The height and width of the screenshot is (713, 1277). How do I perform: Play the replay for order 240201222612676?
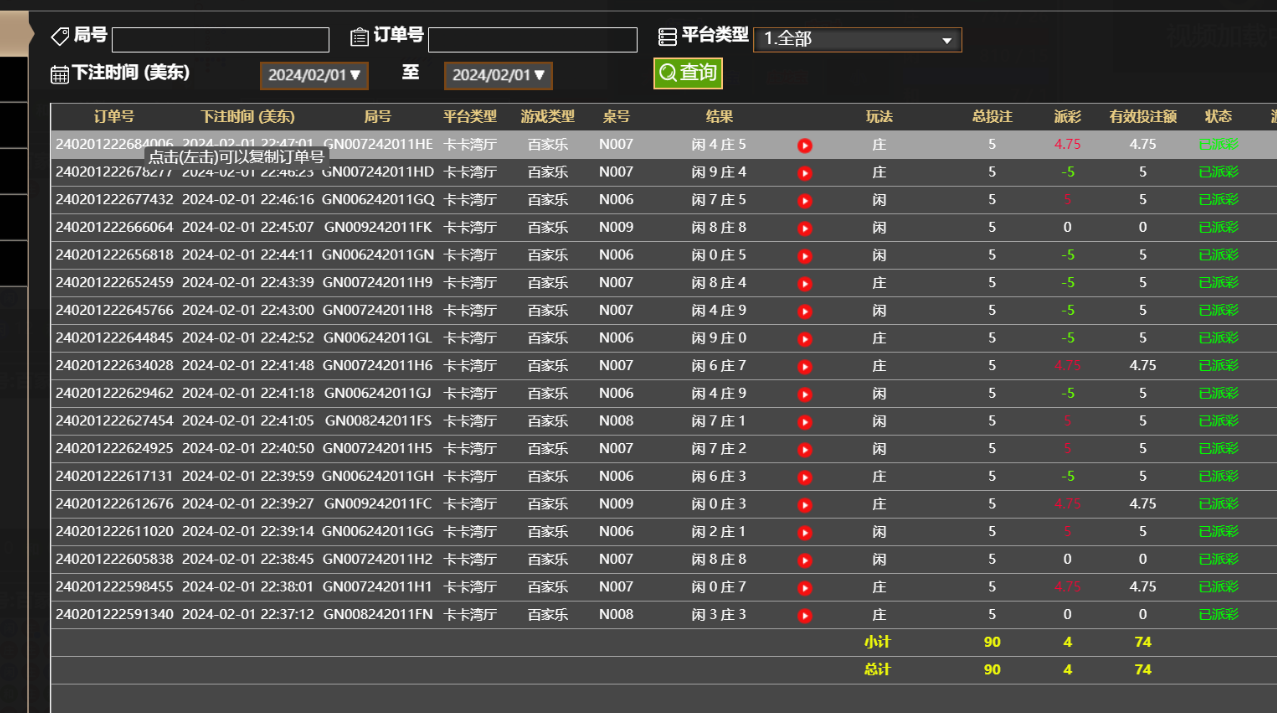pyautogui.click(x=804, y=505)
